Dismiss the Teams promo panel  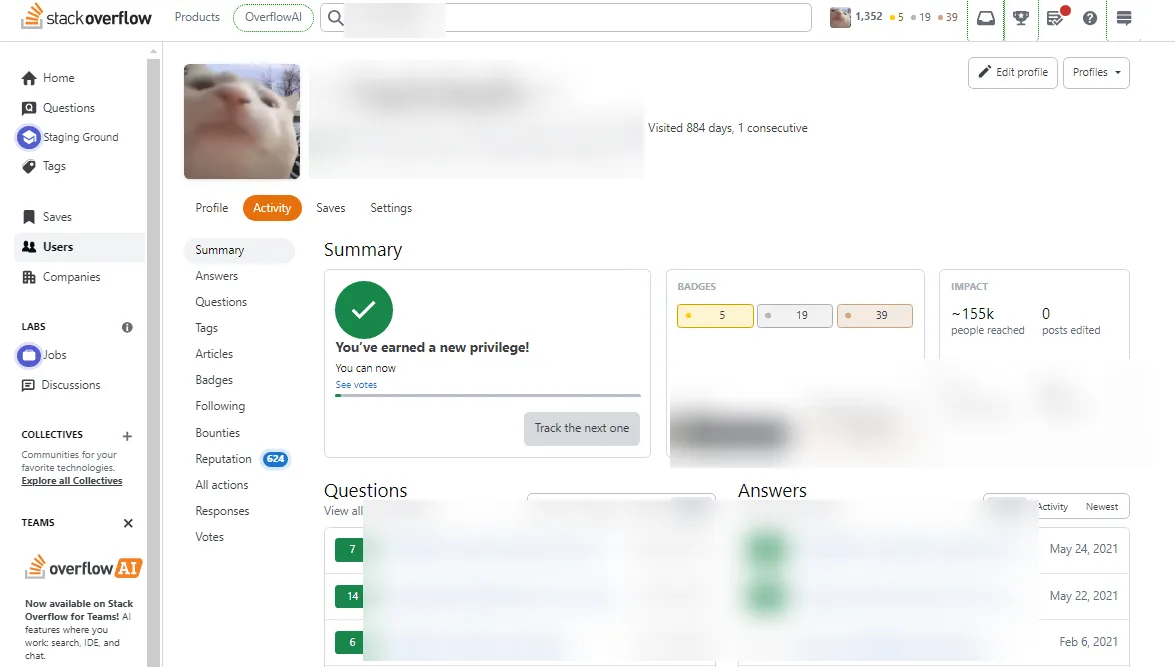pyautogui.click(x=128, y=523)
